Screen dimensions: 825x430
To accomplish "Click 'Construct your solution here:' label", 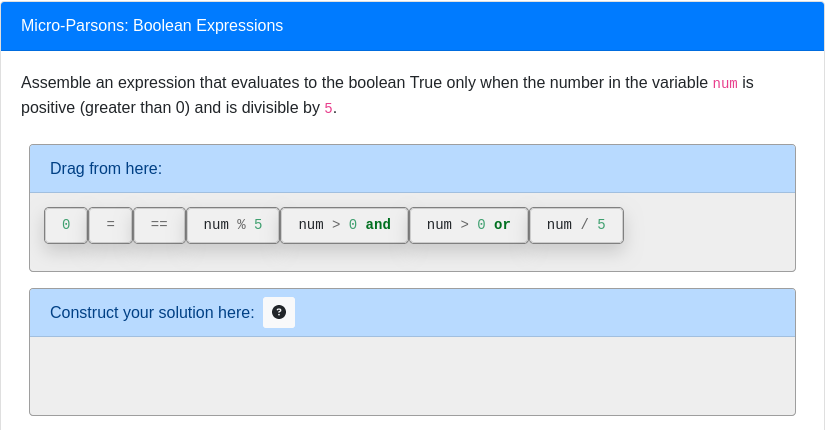I will [152, 312].
